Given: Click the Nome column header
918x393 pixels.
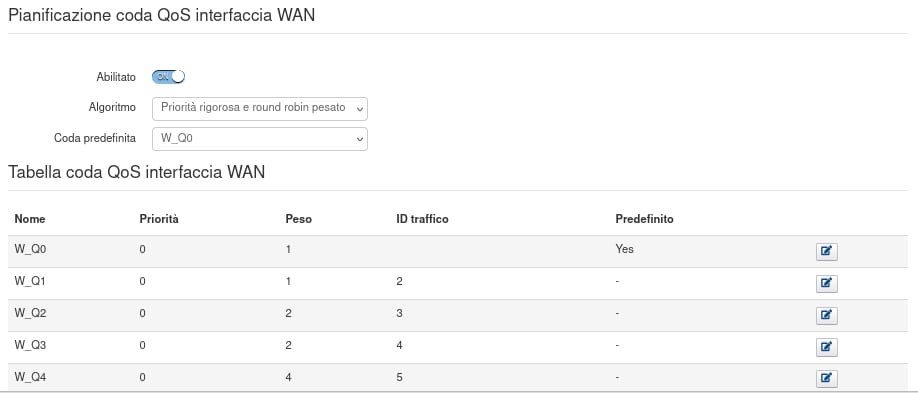Looking at the screenshot, I should [30, 219].
